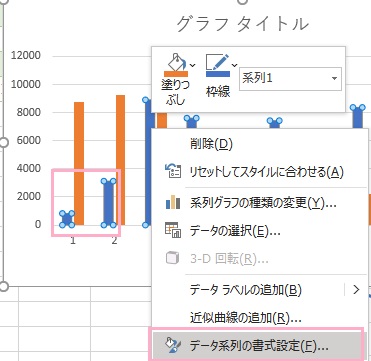Expand the データ ラベルの追加 submenu arrow

356,290
